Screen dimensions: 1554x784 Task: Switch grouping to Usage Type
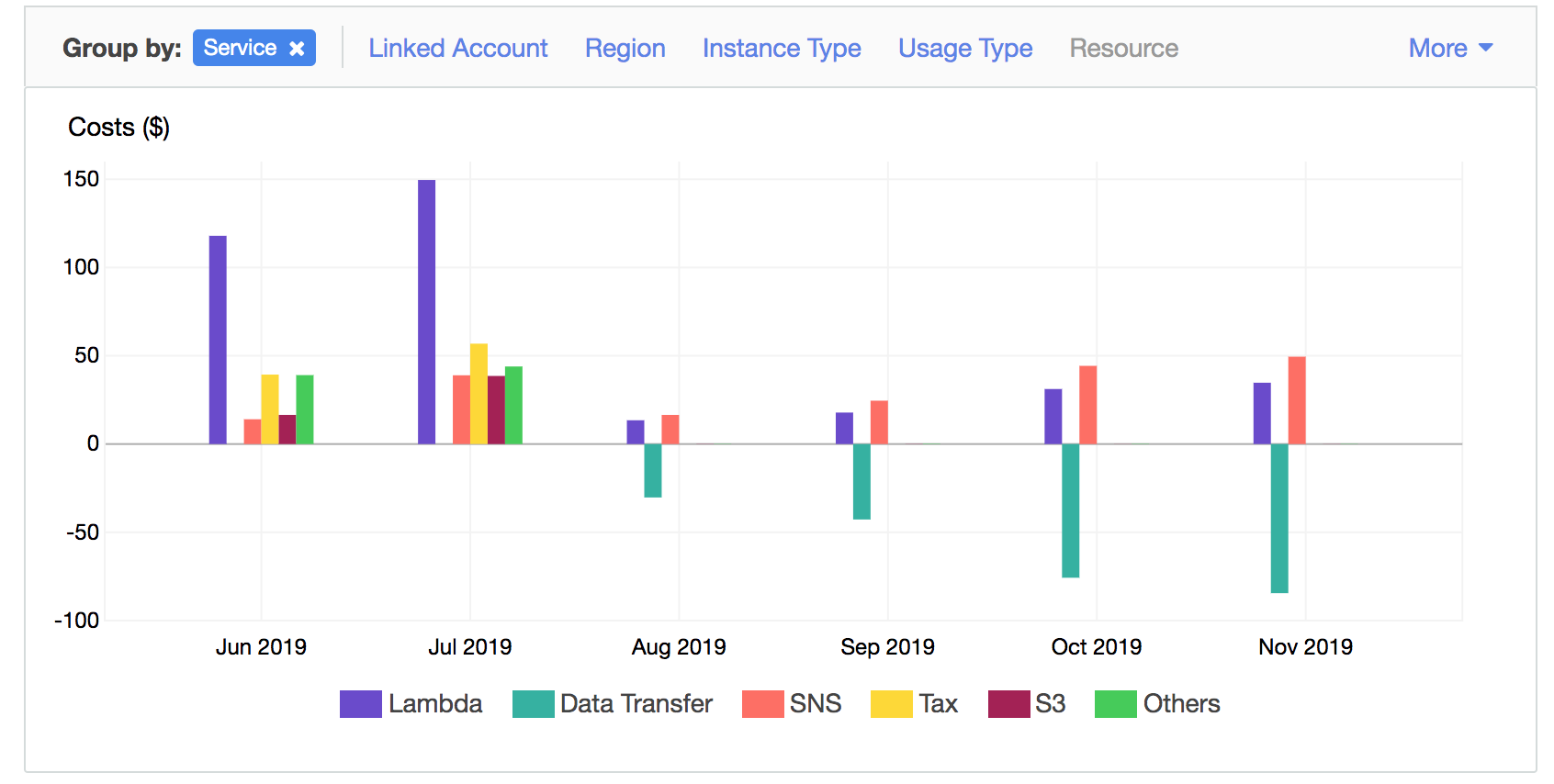point(964,49)
